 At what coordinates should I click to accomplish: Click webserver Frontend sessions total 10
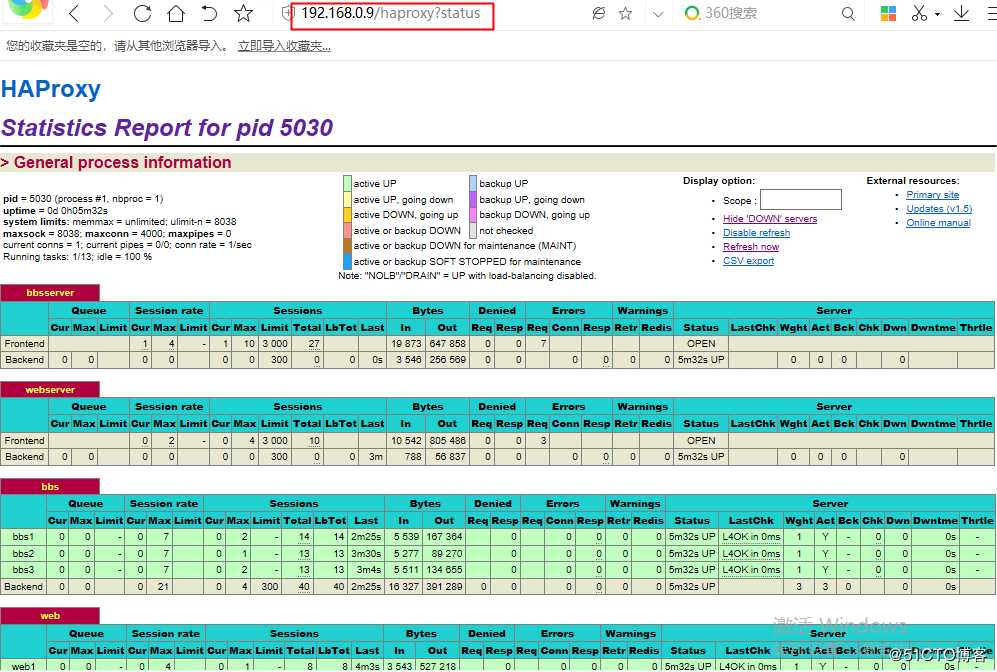coord(314,440)
